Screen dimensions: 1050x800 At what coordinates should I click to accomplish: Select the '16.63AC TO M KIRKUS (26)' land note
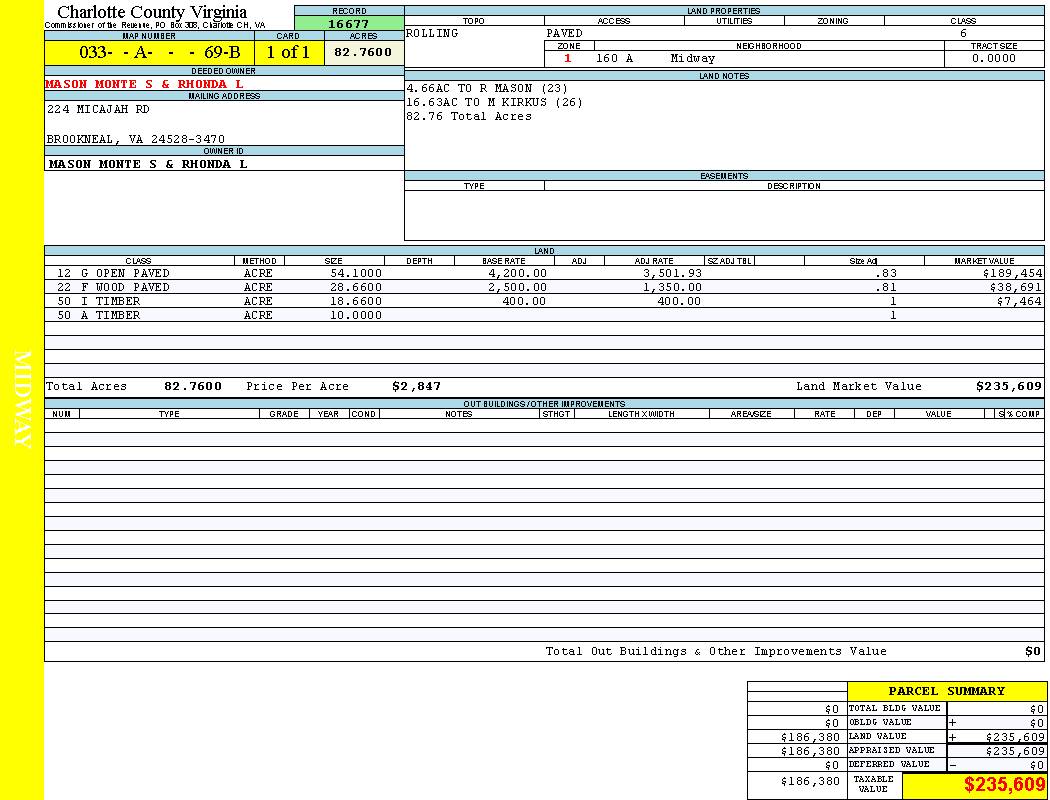[494, 102]
